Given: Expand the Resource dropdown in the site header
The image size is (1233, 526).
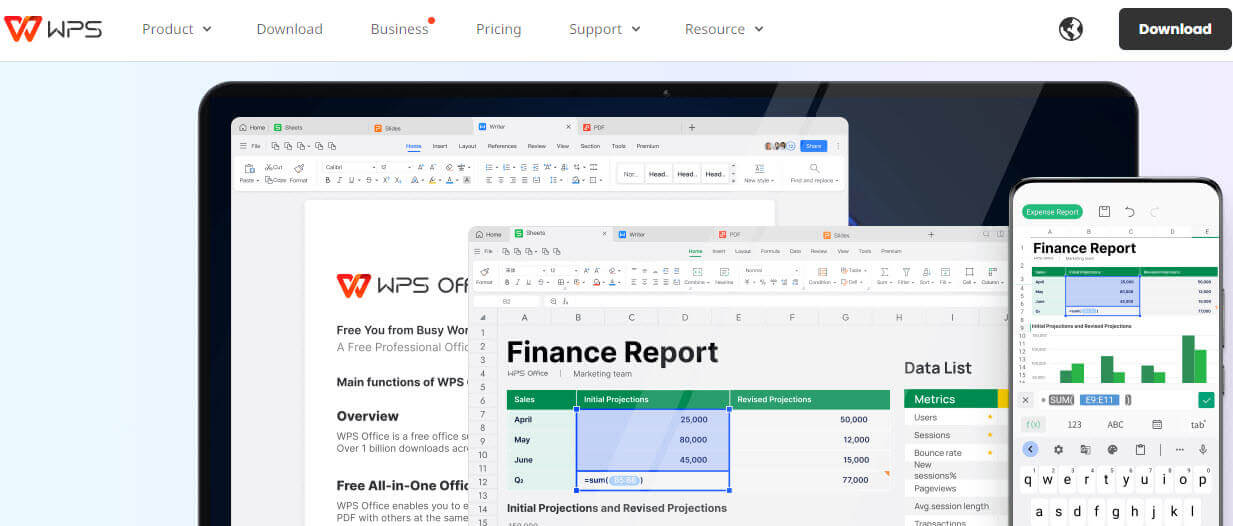Looking at the screenshot, I should tap(724, 29).
